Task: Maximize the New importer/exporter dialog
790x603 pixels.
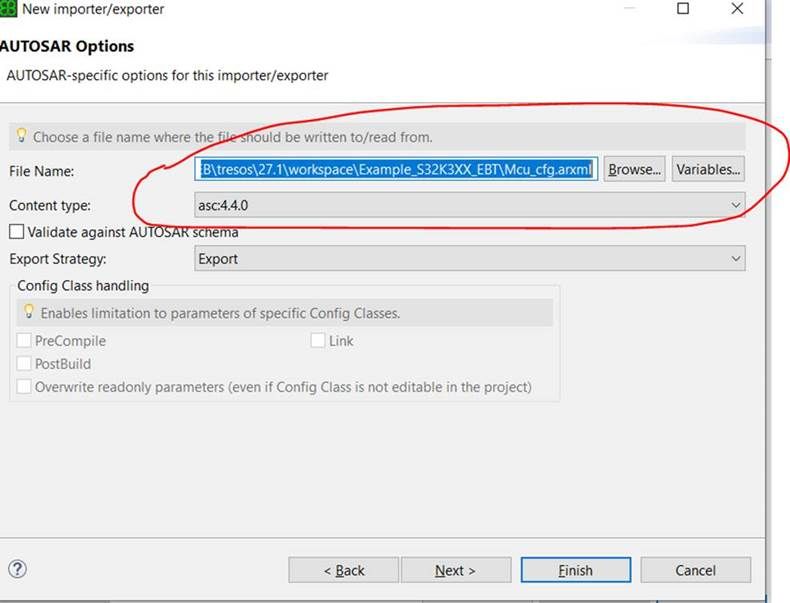Action: pyautogui.click(x=683, y=9)
